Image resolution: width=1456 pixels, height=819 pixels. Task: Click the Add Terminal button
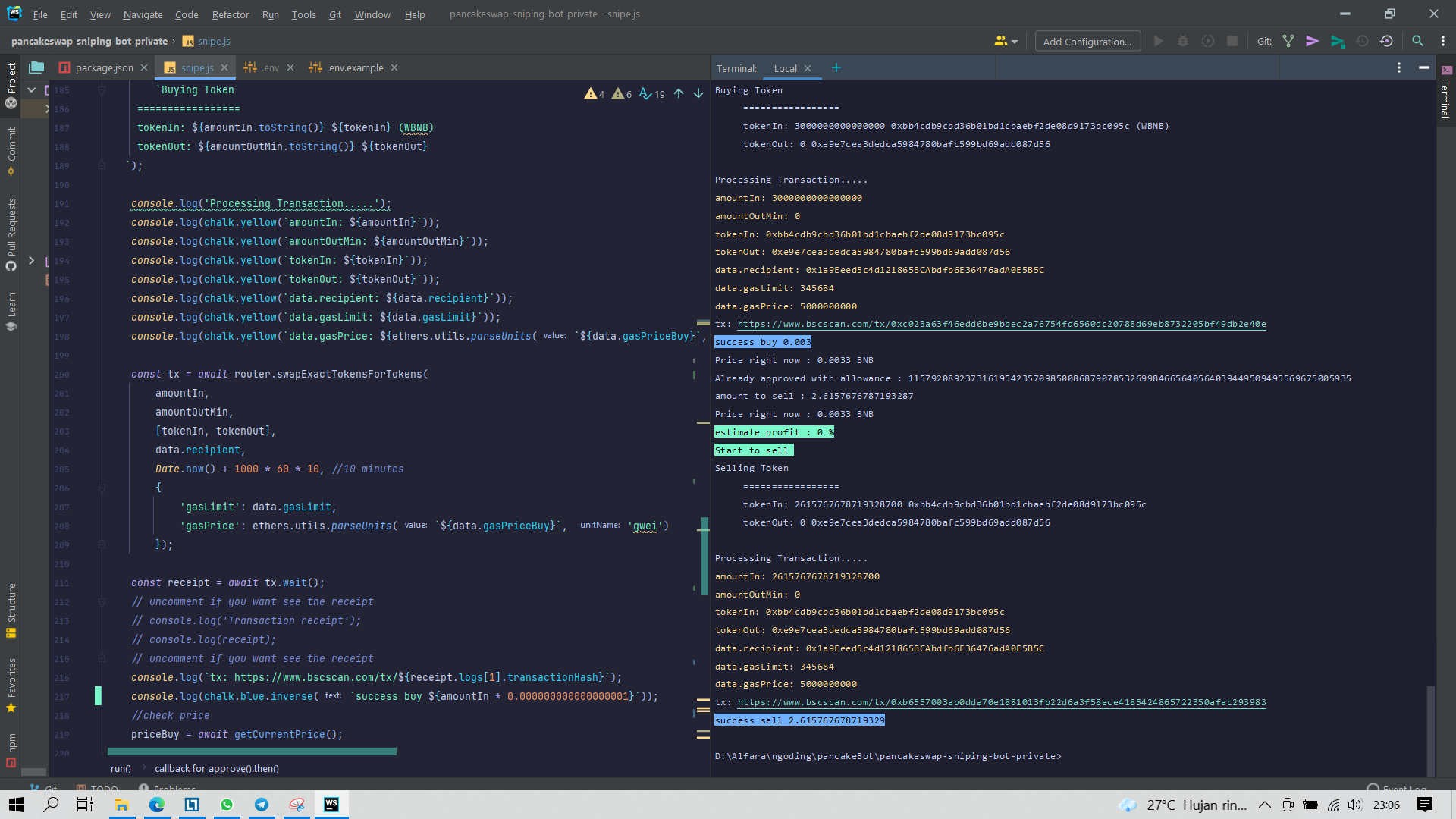coord(836,67)
